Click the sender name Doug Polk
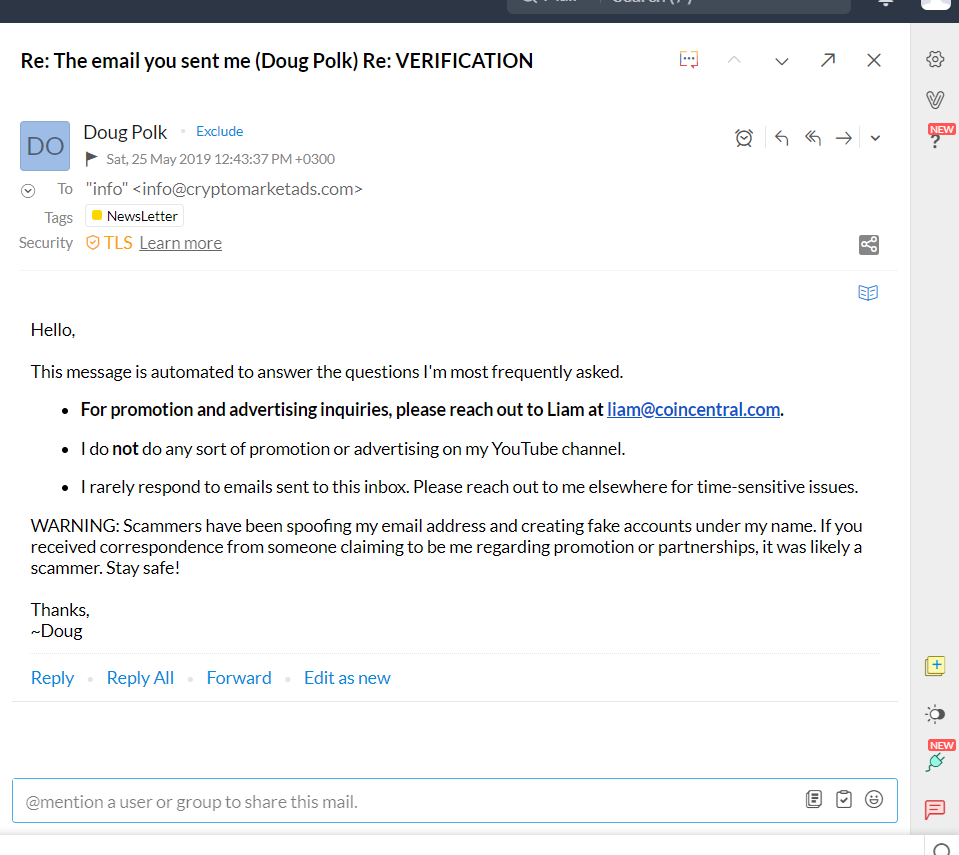Image resolution: width=959 pixels, height=855 pixels. click(x=125, y=133)
